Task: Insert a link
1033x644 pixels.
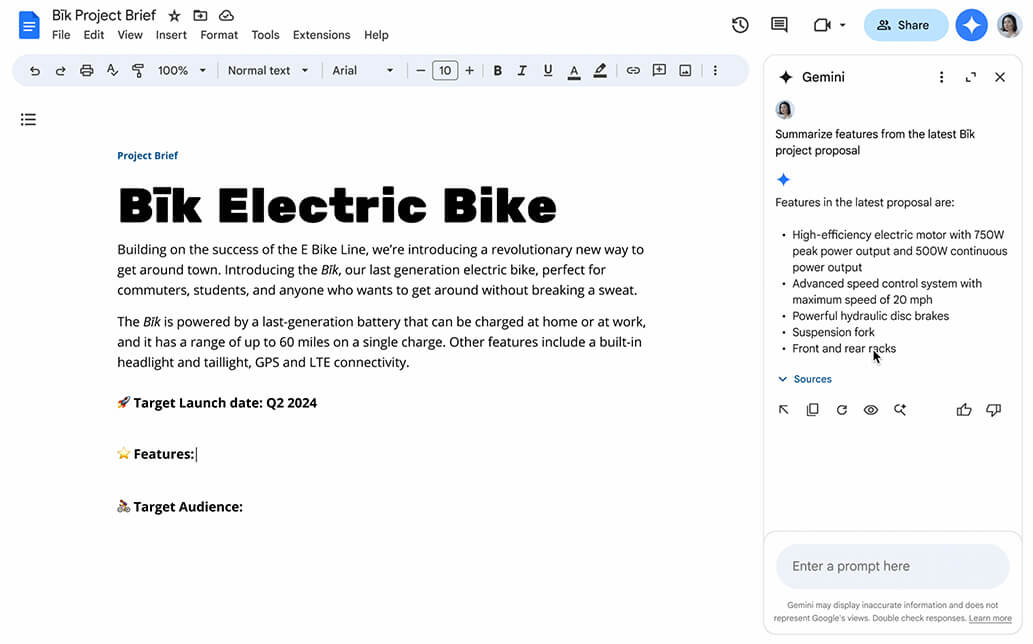Action: pyautogui.click(x=632, y=70)
